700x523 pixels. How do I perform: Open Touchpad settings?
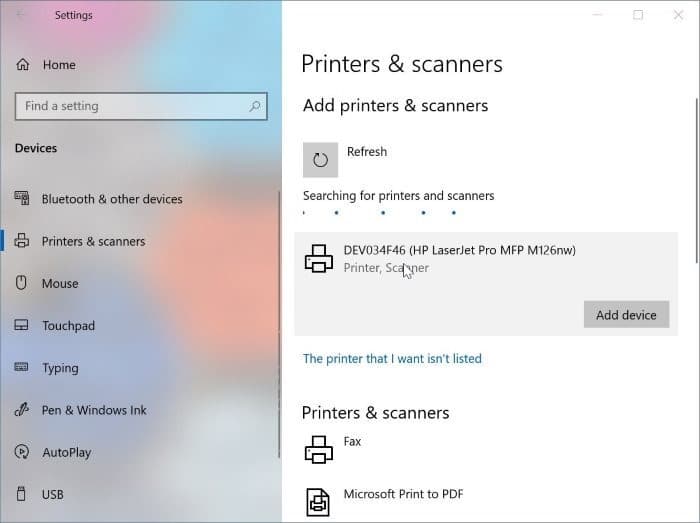[x=68, y=326]
